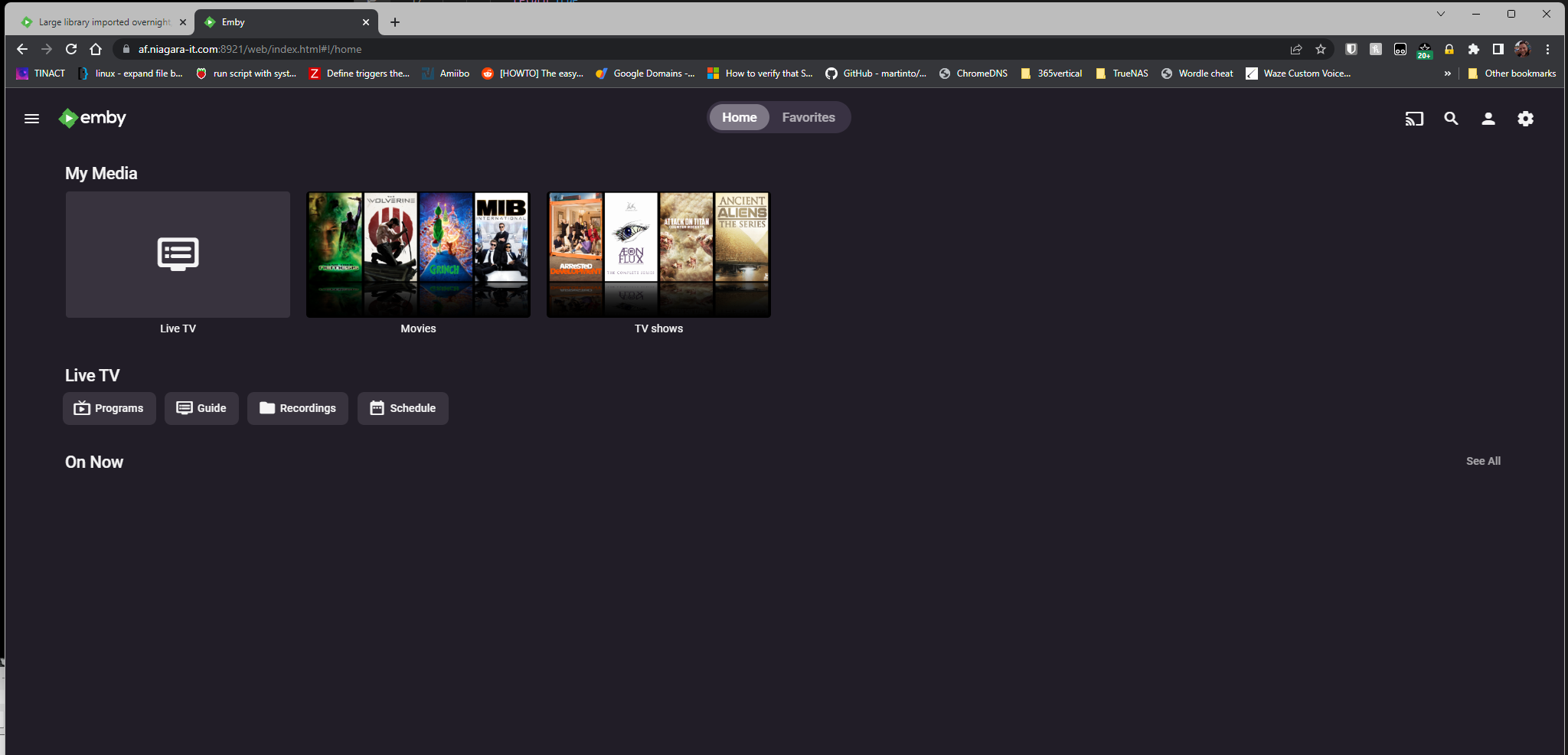This screenshot has height=755, width=1568.
Task: Open the user profile icon
Action: coord(1488,119)
